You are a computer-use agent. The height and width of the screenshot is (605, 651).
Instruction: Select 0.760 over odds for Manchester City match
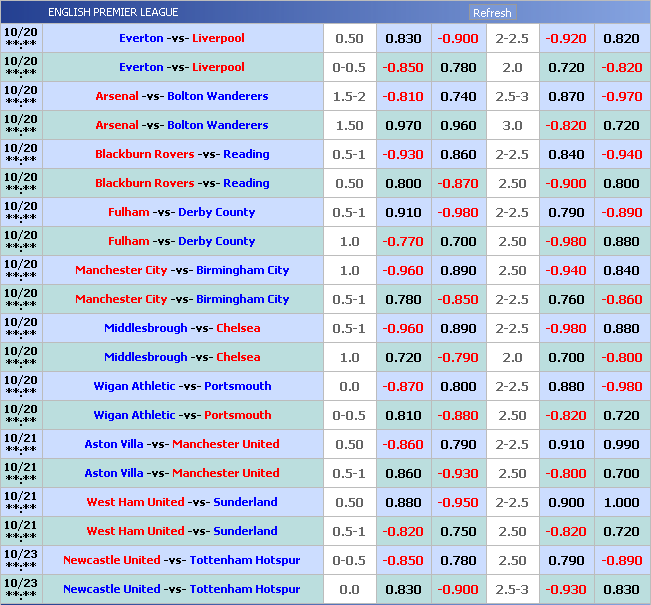pos(567,300)
